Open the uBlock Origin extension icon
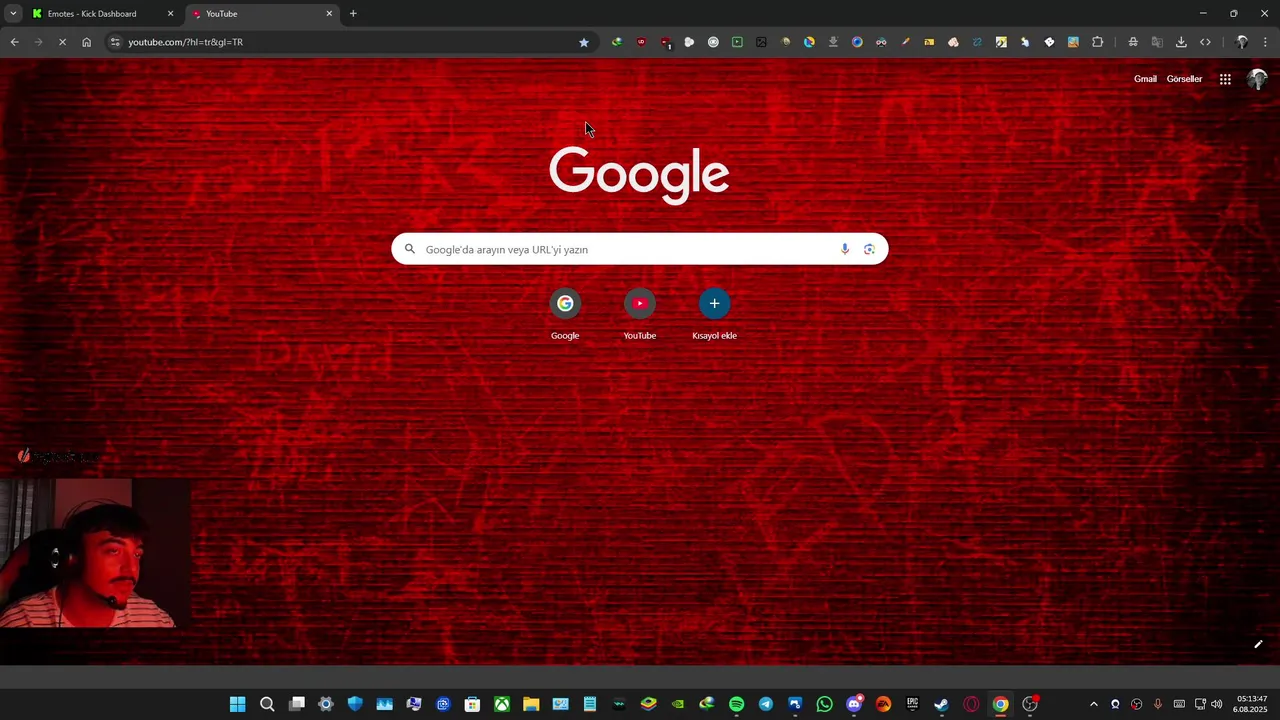This screenshot has height=720, width=1280. point(641,42)
